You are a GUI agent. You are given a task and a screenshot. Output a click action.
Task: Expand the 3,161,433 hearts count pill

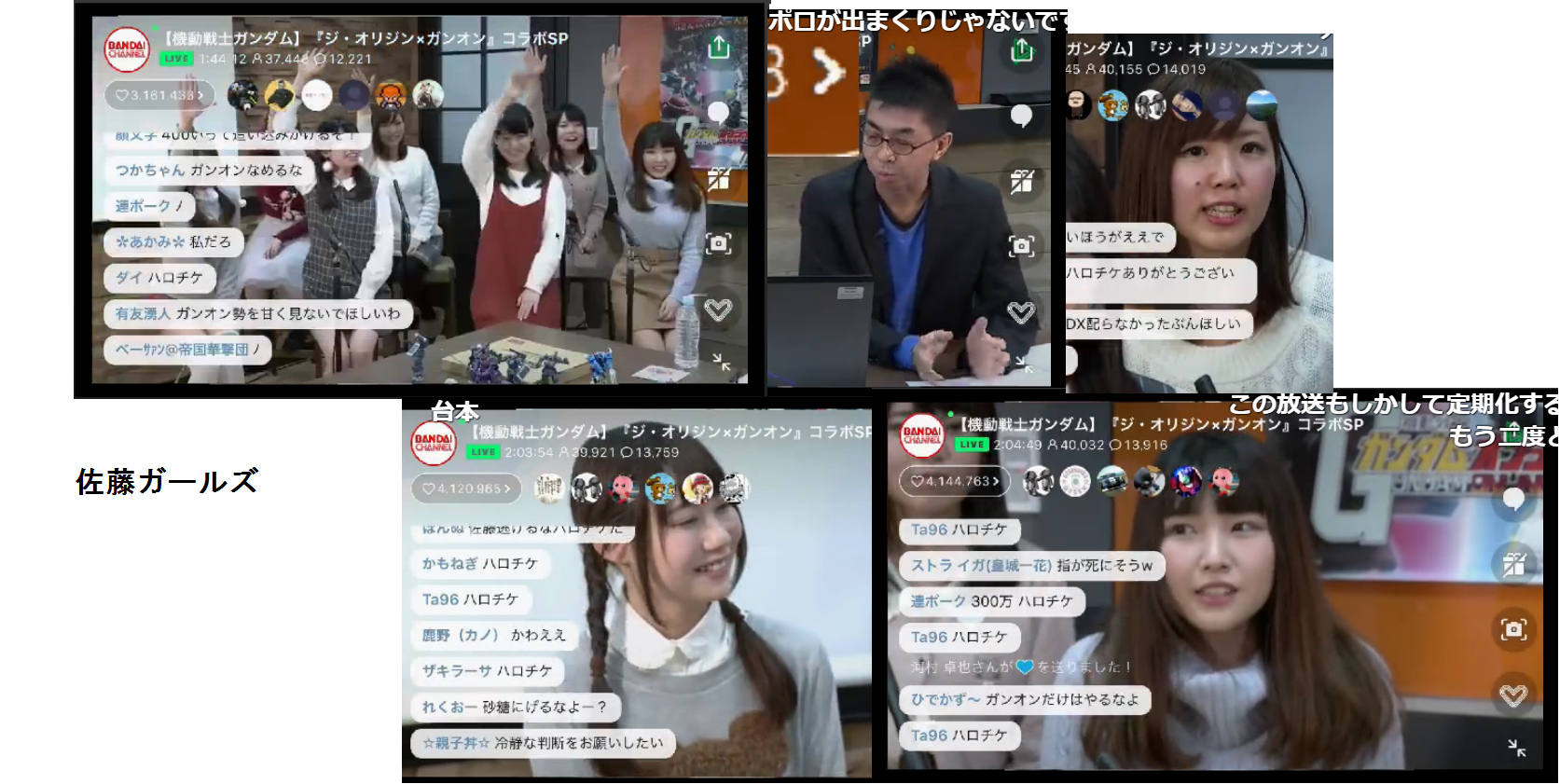[x=159, y=95]
